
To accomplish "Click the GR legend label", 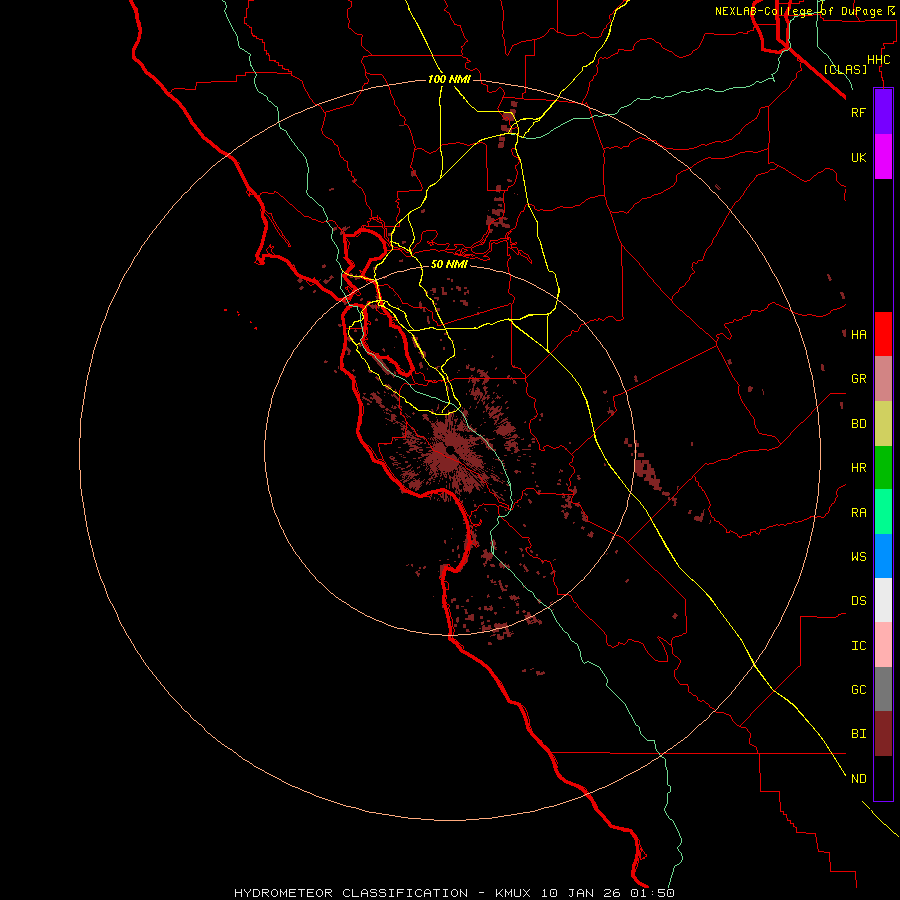I will pos(859,379).
